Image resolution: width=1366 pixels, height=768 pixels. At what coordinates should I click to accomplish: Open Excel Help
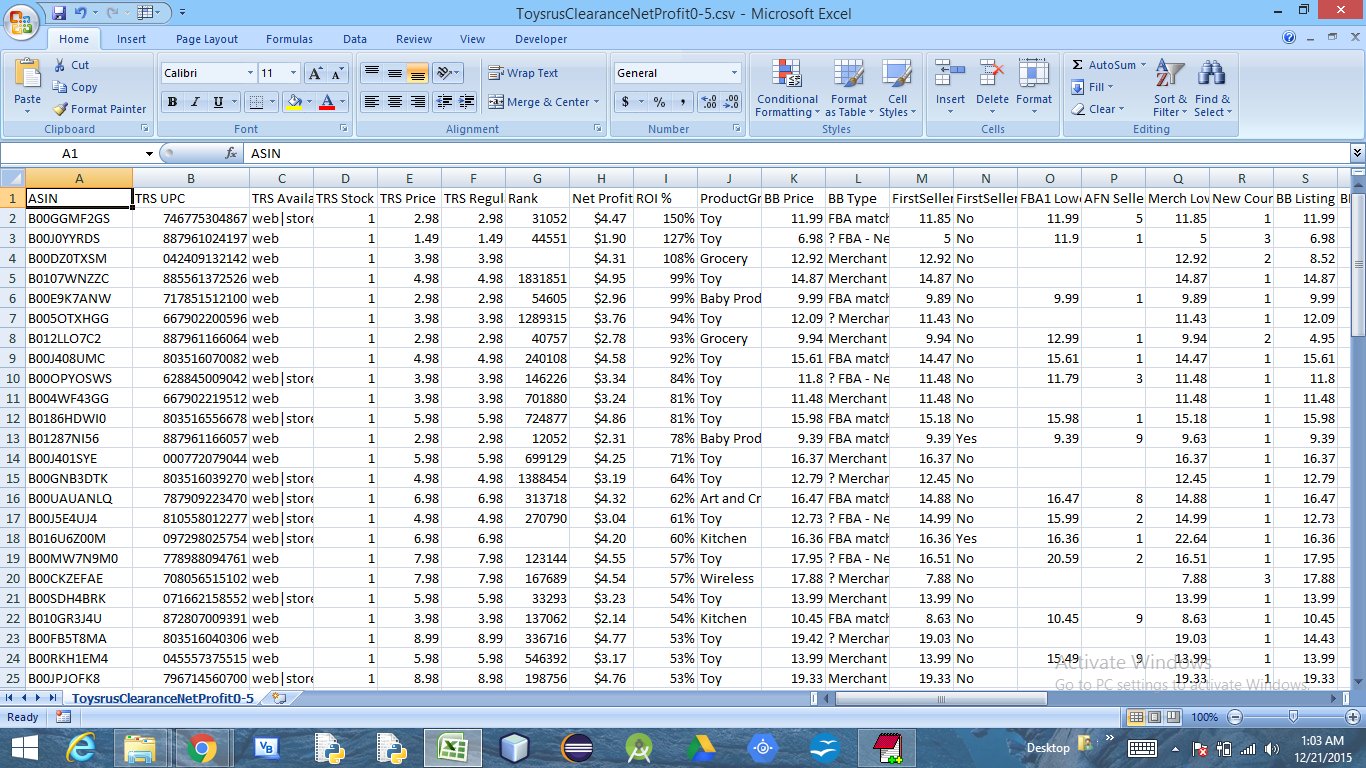(x=1289, y=38)
